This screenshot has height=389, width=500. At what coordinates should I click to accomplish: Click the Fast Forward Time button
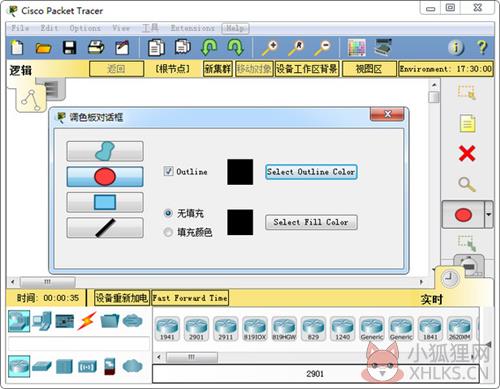coord(190,298)
